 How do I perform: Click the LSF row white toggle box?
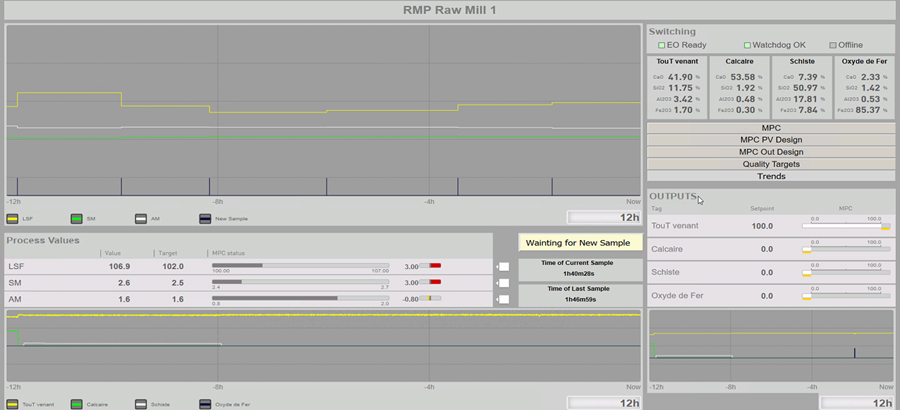[x=504, y=267]
